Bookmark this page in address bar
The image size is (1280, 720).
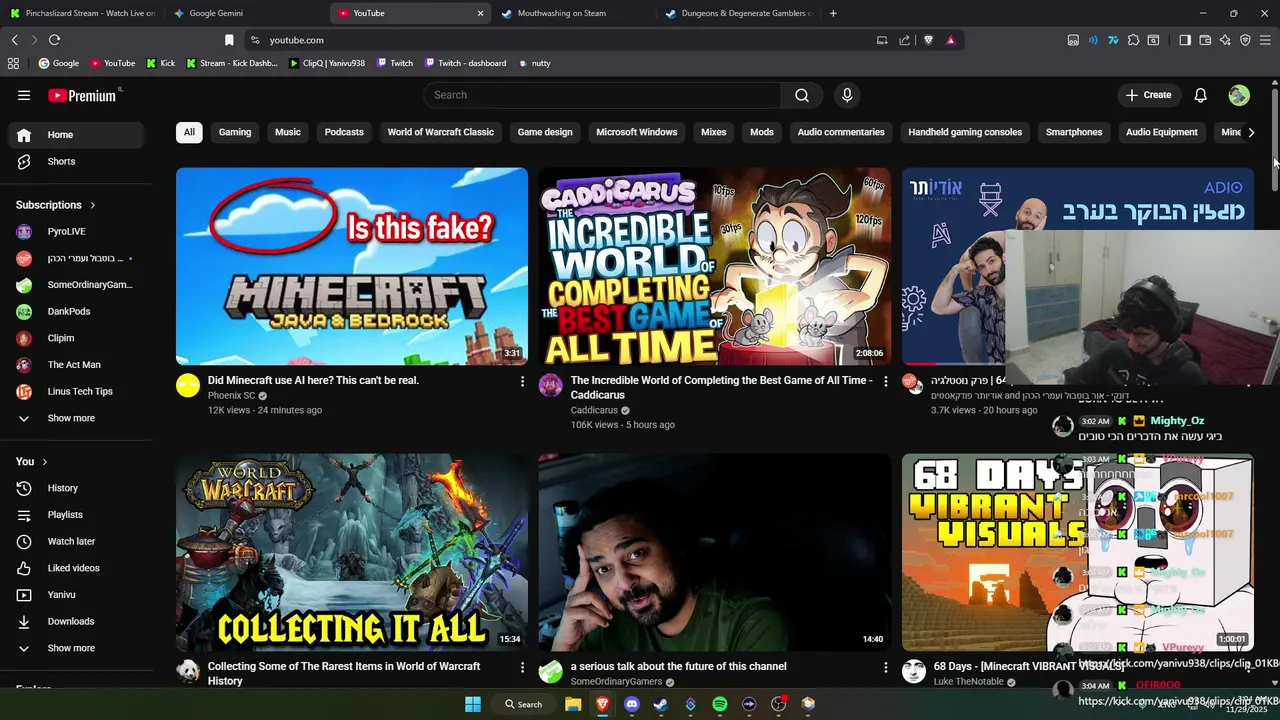tap(229, 40)
